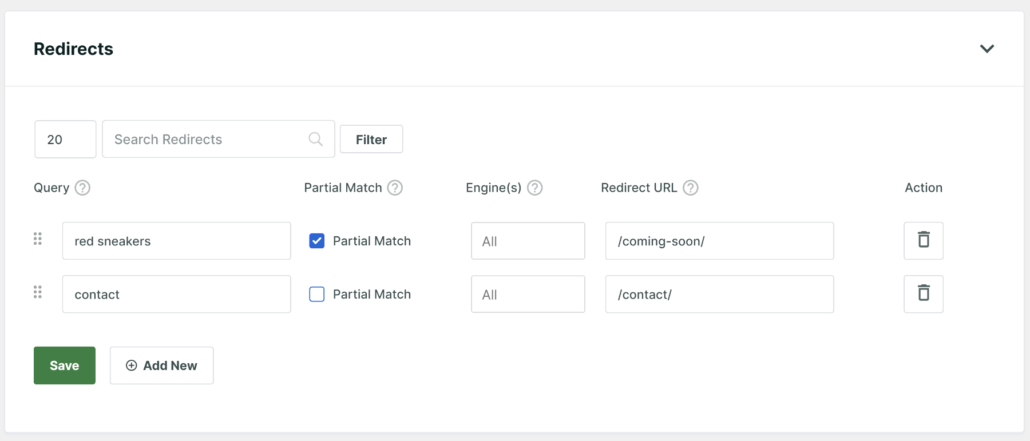1030x441 pixels.
Task: Click the Redirect URL column label
Action: [639, 188]
